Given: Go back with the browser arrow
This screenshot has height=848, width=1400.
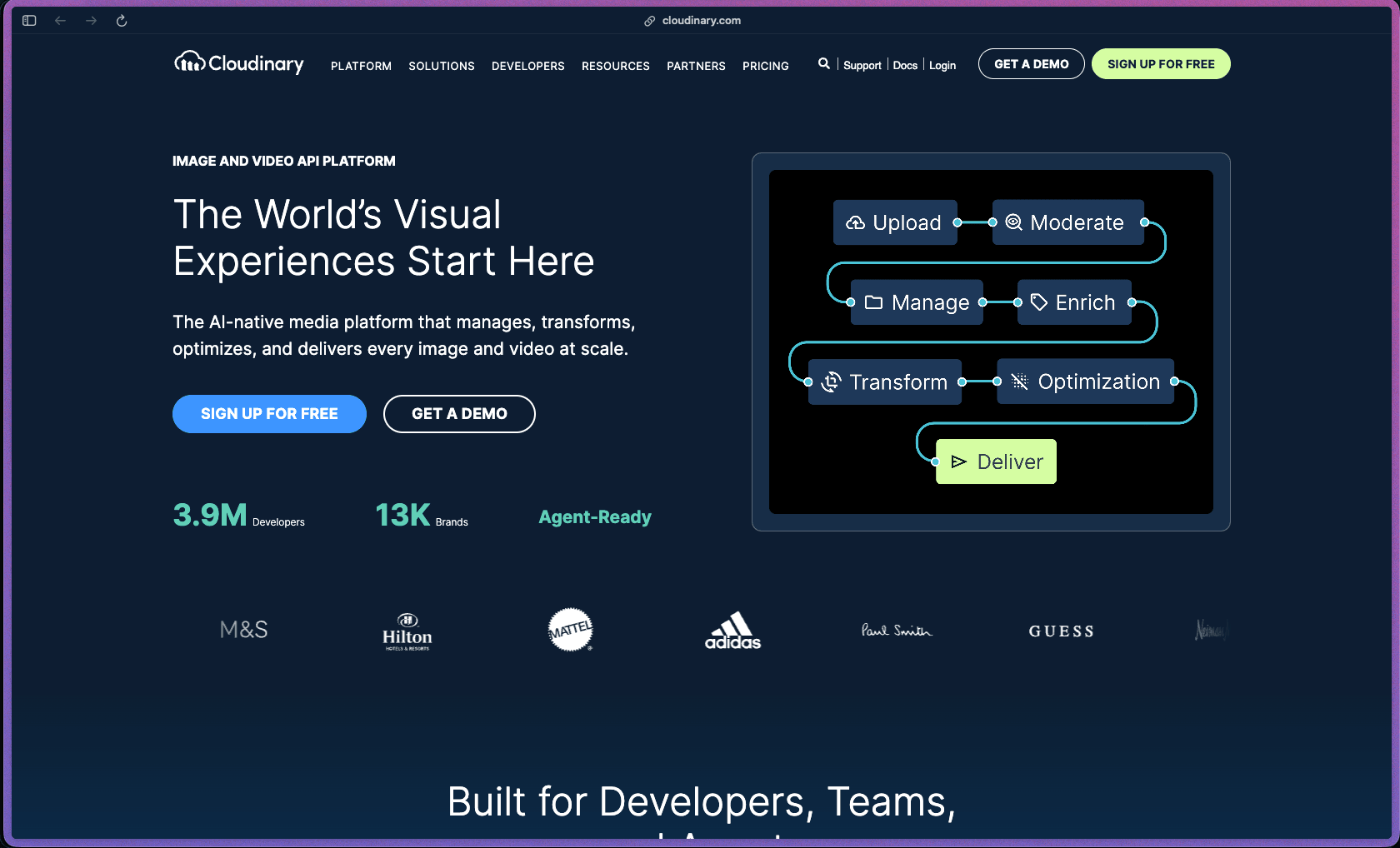Looking at the screenshot, I should pyautogui.click(x=60, y=21).
